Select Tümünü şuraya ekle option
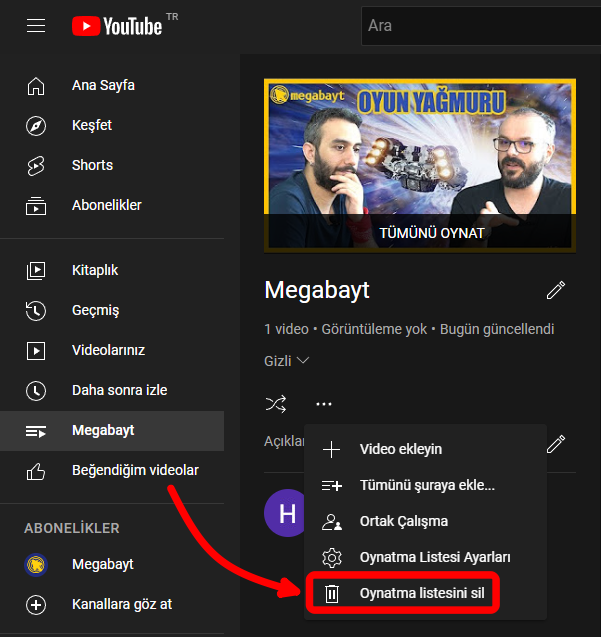Viewport: 601px width, 637px height. pyautogui.click(x=426, y=485)
